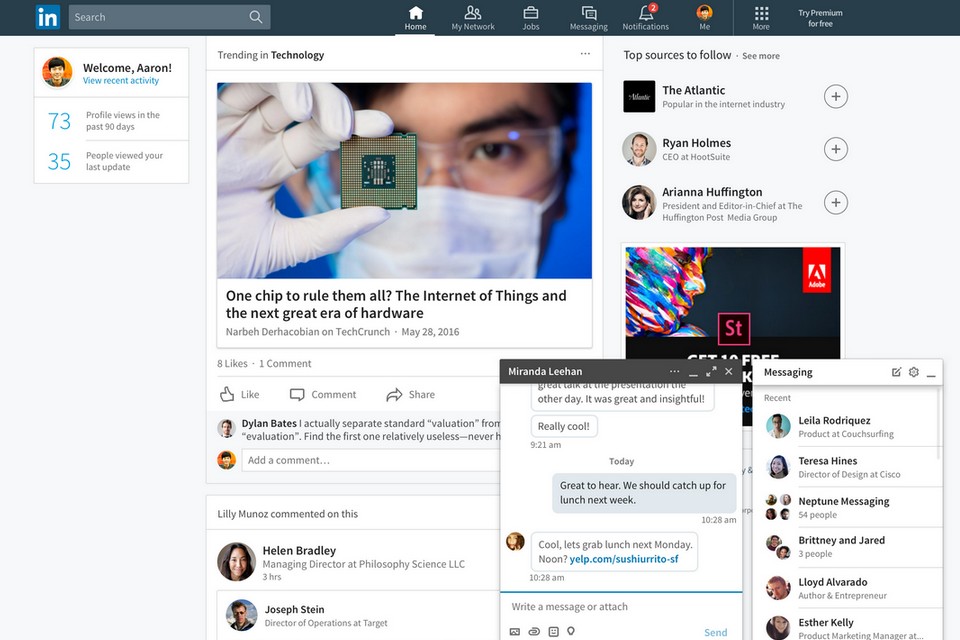Click the location pin icon in chat

pyautogui.click(x=571, y=631)
